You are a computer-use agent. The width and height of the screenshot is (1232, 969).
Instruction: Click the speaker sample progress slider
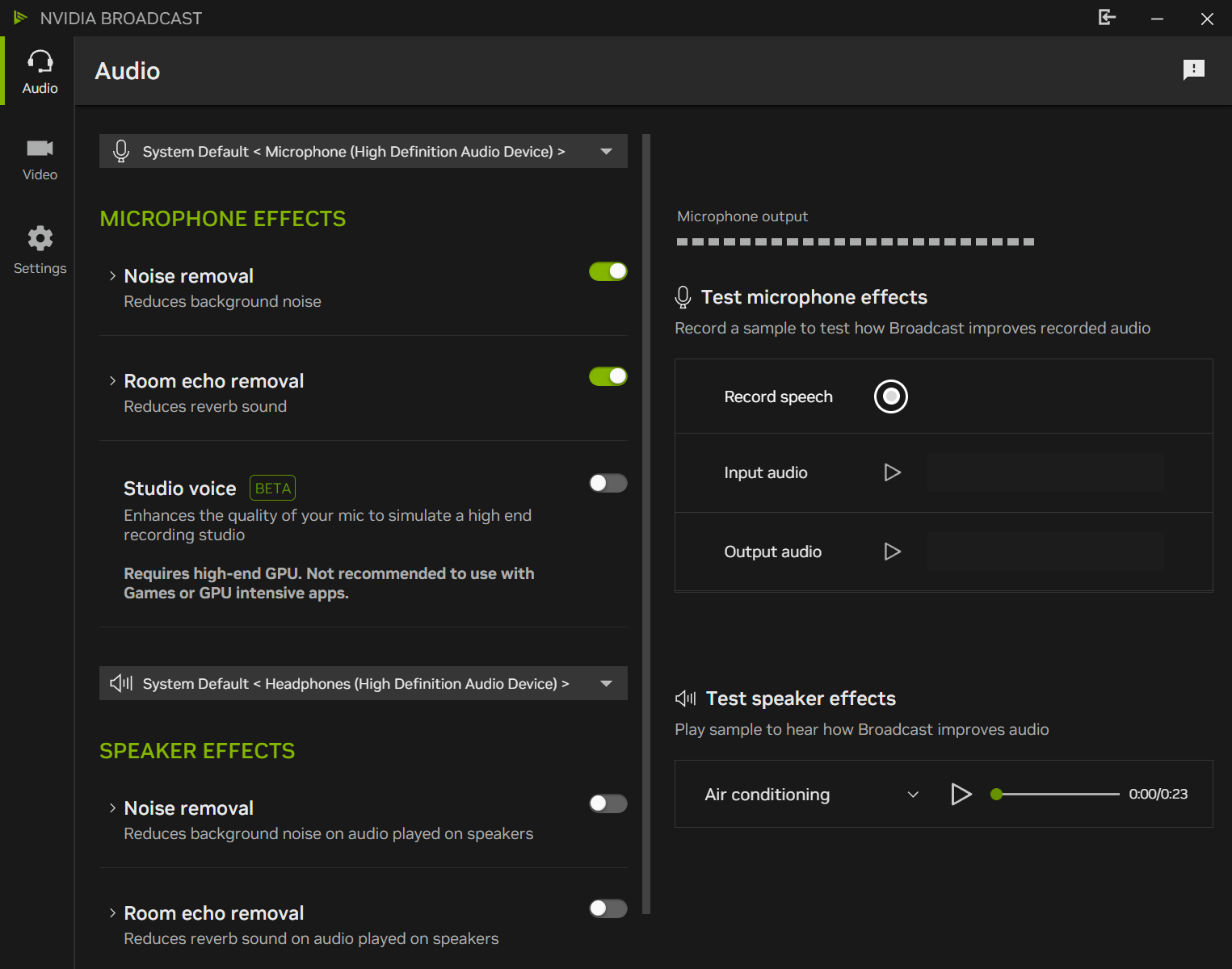click(1058, 794)
